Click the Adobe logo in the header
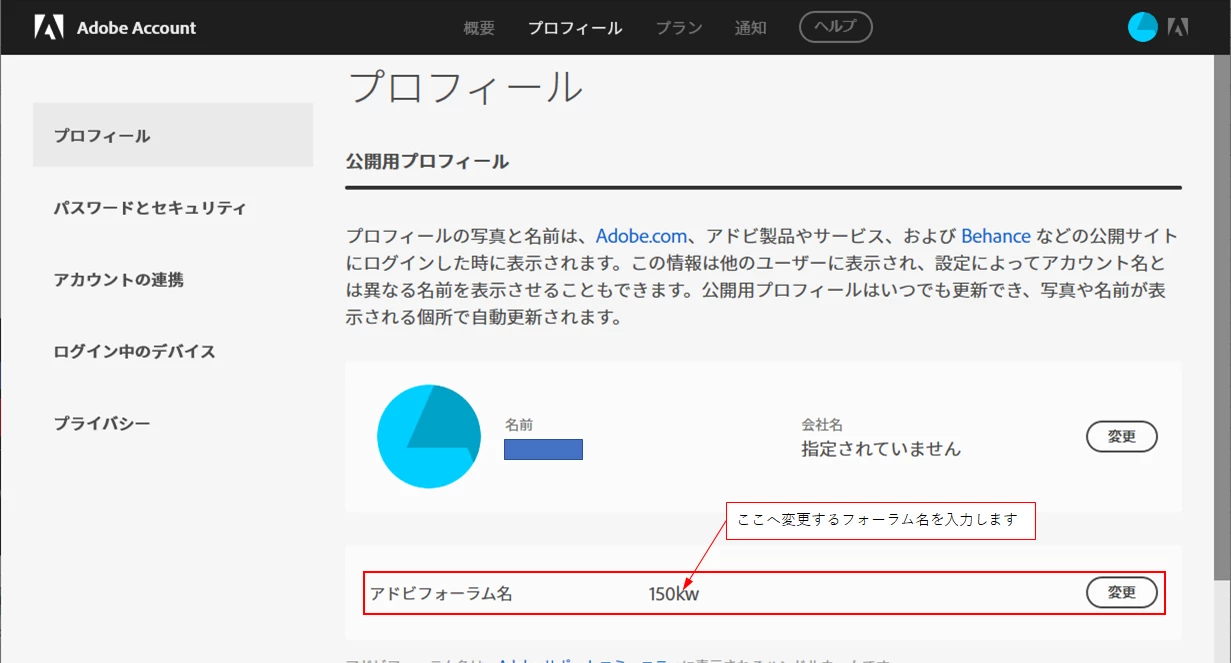The height and width of the screenshot is (663, 1231). [49, 27]
